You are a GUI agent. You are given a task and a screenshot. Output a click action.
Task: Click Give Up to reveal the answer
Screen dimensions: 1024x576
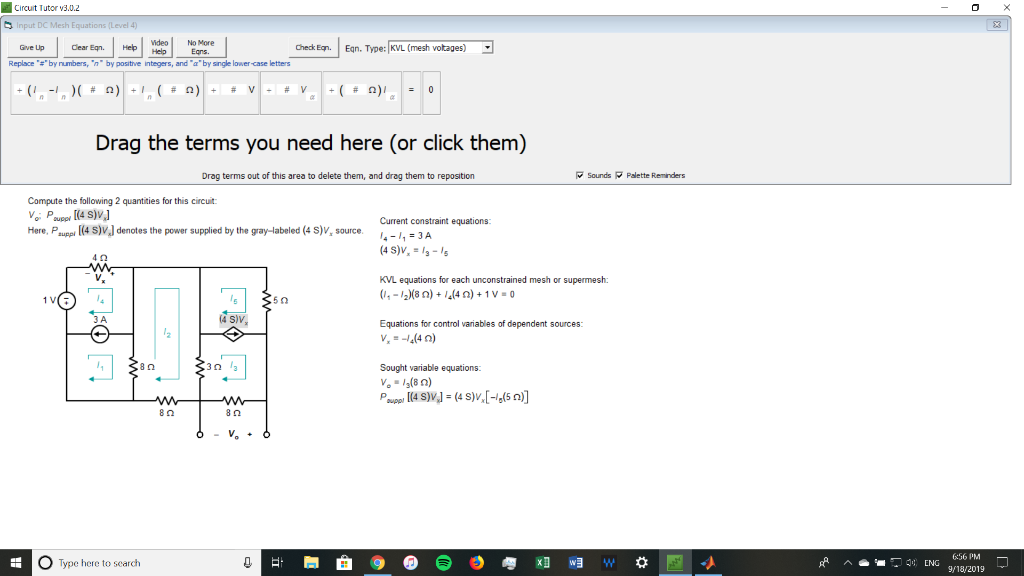tap(31, 47)
